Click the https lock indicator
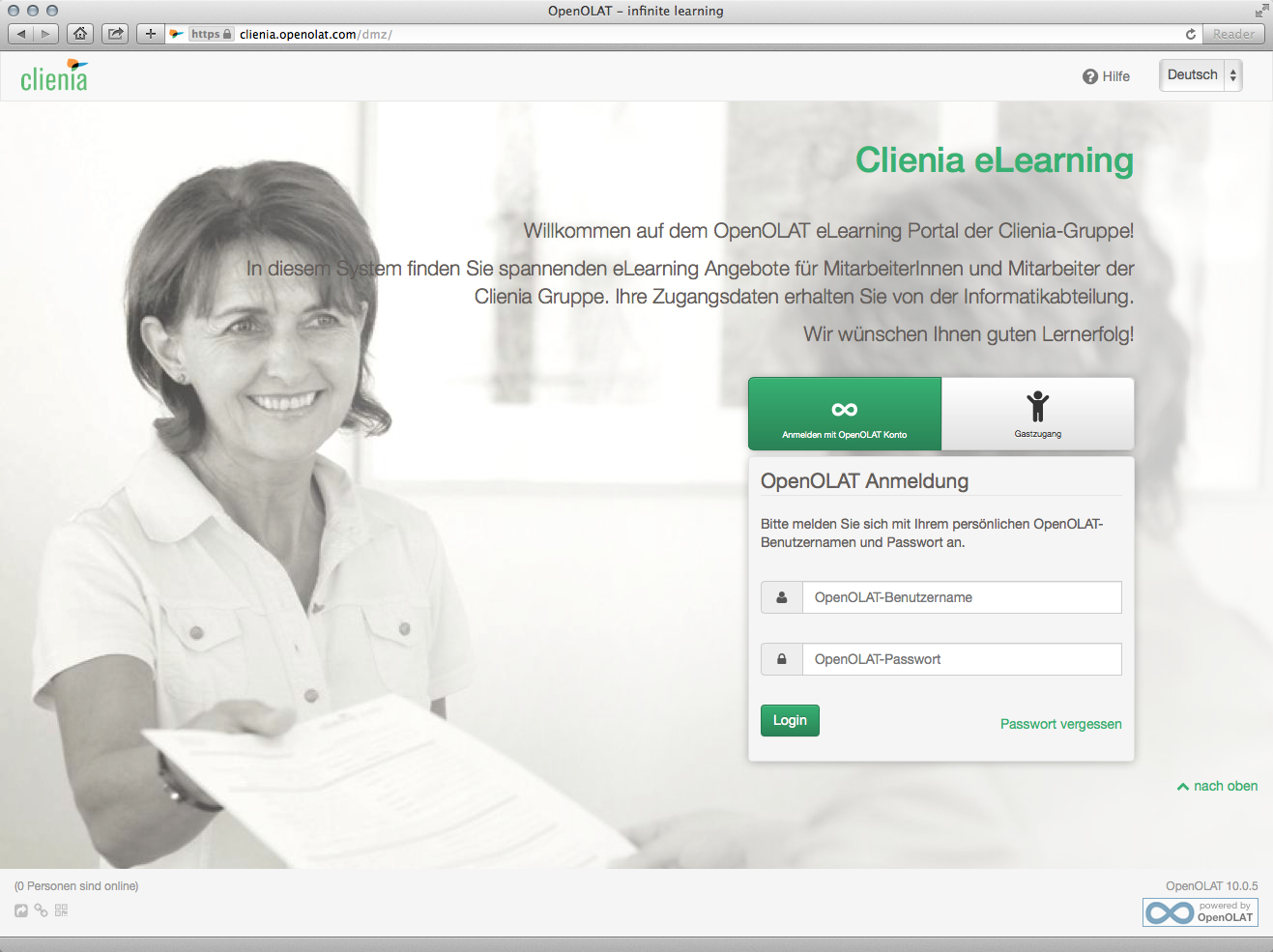 pyautogui.click(x=211, y=34)
